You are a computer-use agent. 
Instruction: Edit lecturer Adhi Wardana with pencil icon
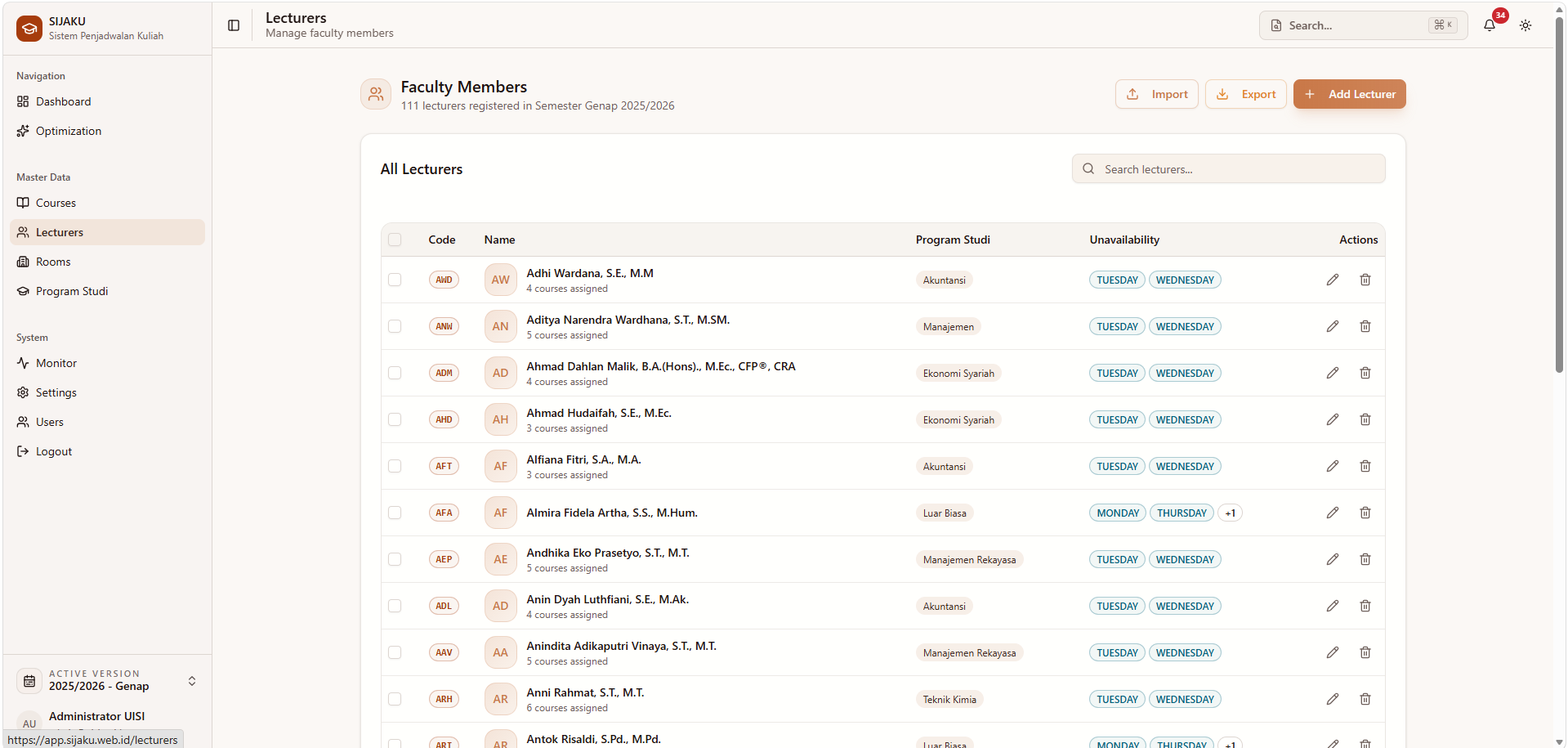click(x=1333, y=280)
